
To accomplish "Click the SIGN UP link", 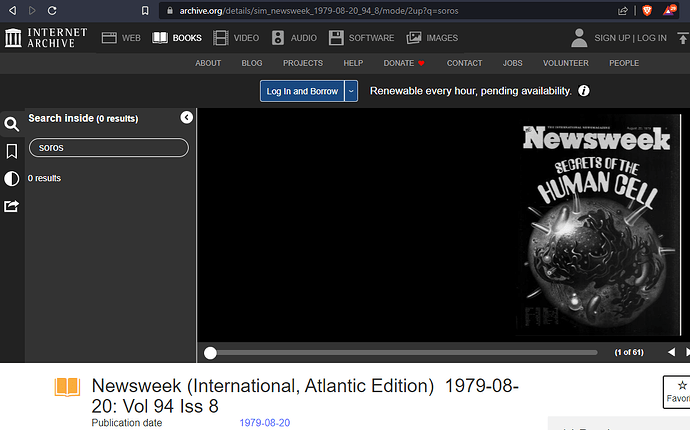I will coord(612,38).
